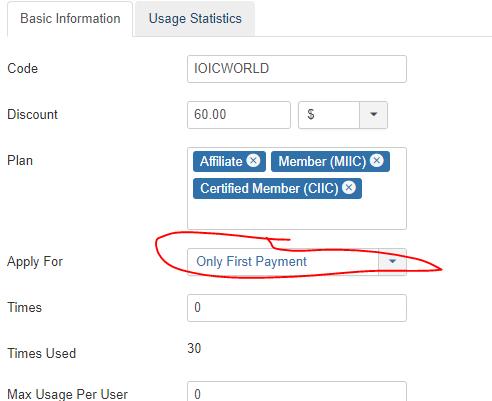Select the Certified Member (CIIC) tag label
The image size is (492, 401).
click(x=269, y=188)
